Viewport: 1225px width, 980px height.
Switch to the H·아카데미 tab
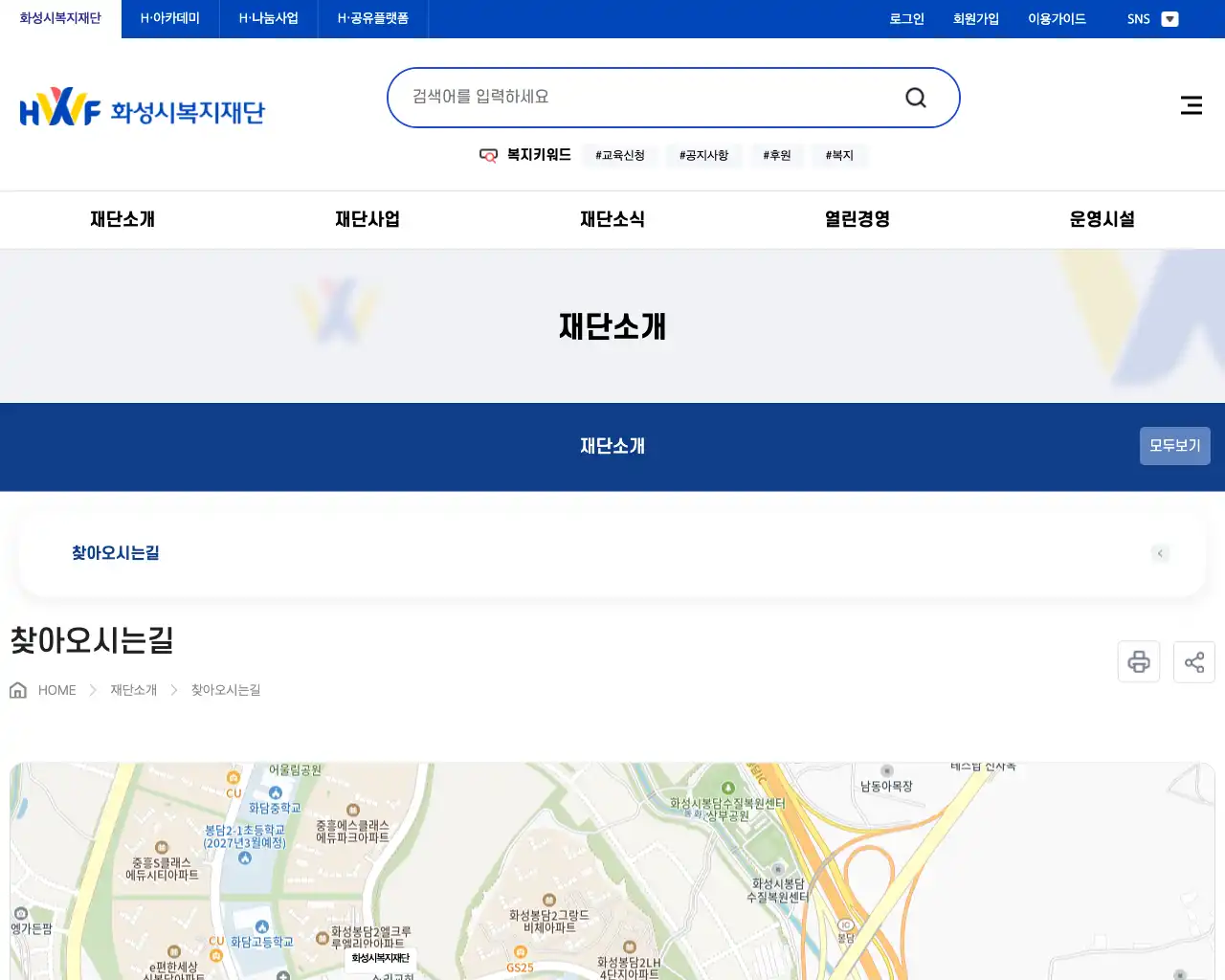168,18
